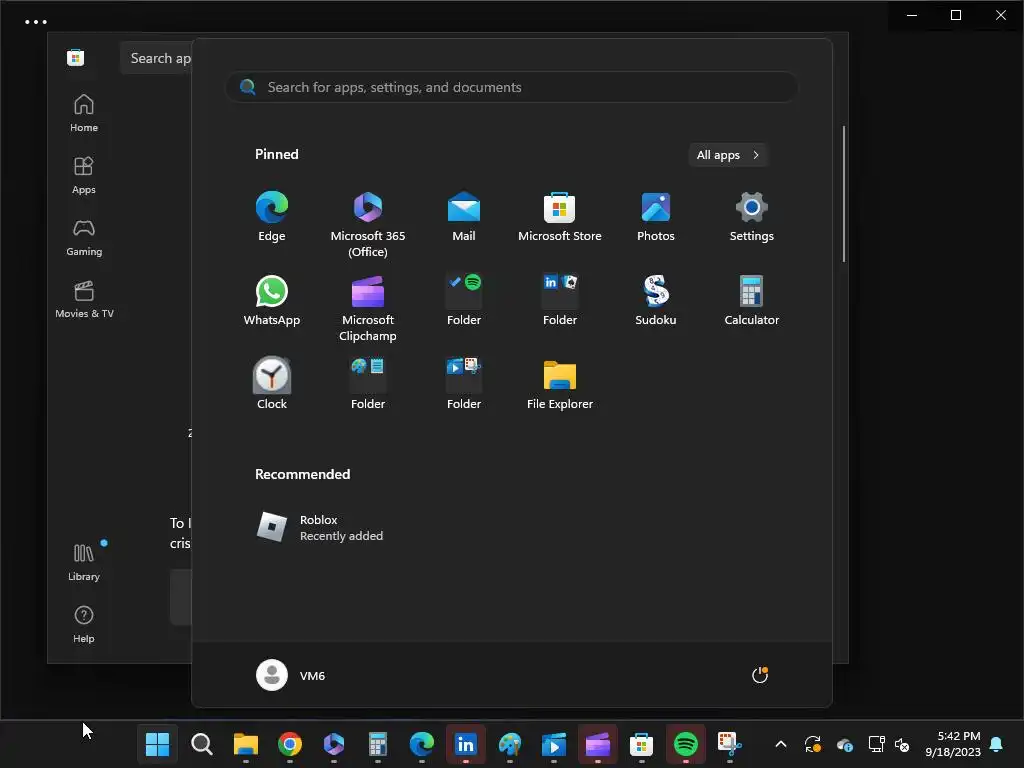
Task: Open OneDrive cloud tray icon
Action: 844,744
